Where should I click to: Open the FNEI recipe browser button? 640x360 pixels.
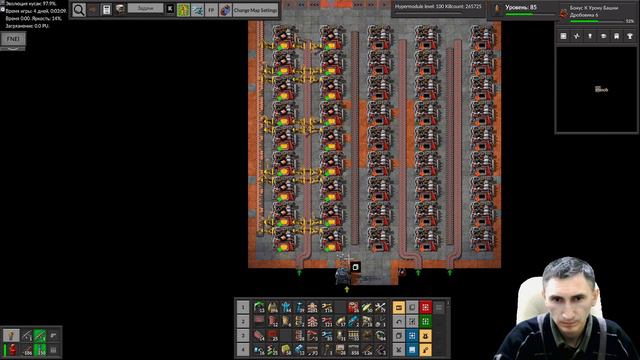(x=13, y=39)
